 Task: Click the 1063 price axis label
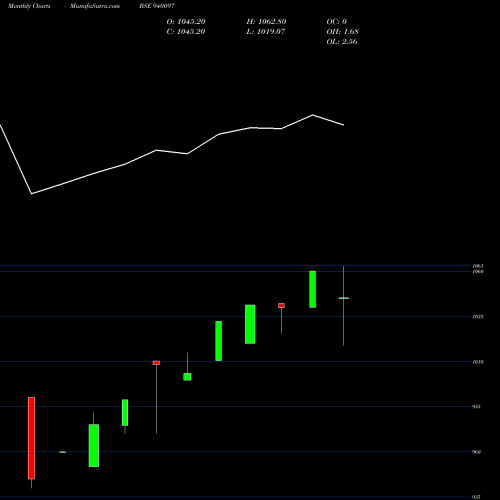tap(478, 266)
